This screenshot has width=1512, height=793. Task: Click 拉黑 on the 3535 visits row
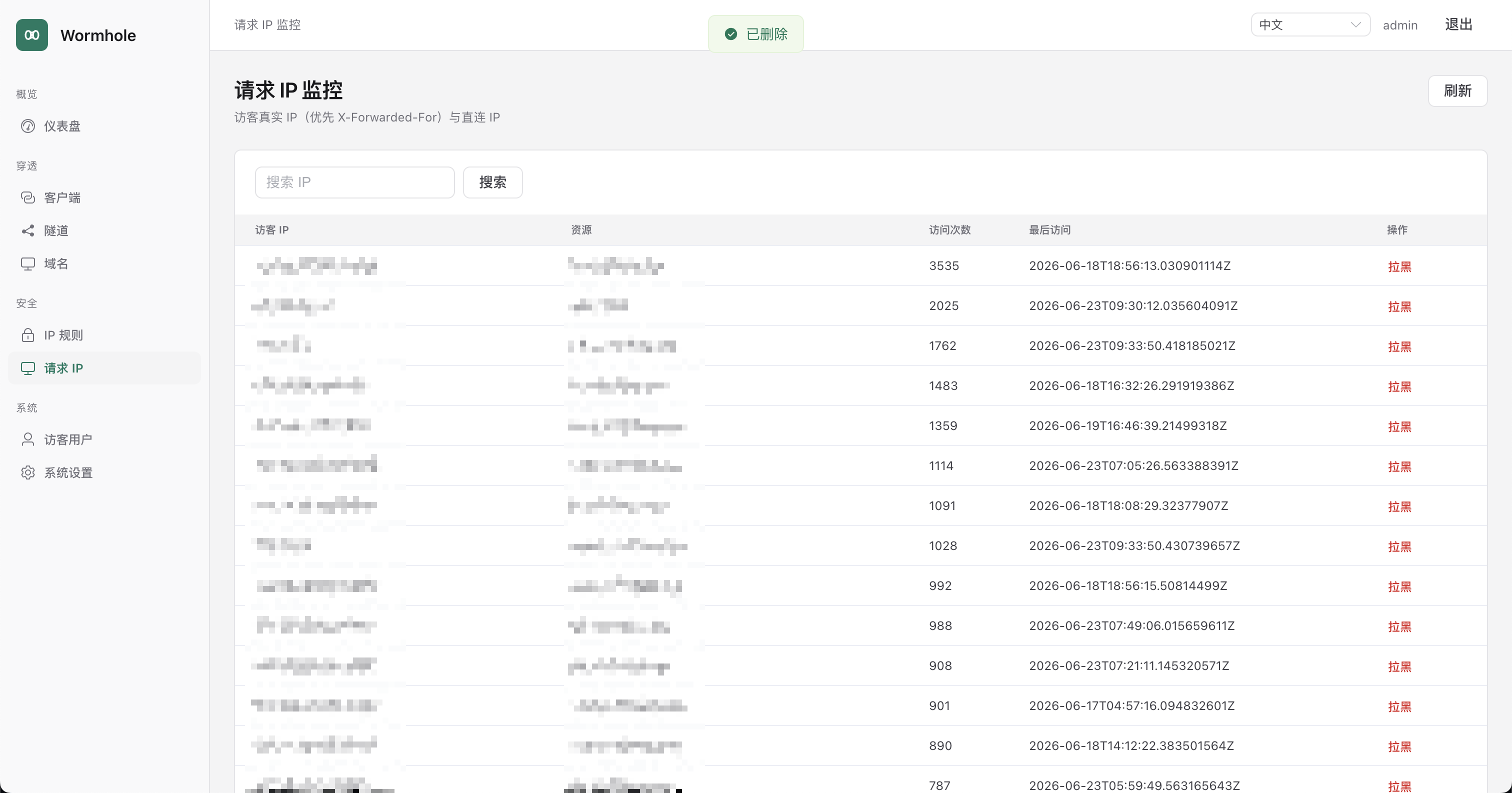tap(1399, 266)
